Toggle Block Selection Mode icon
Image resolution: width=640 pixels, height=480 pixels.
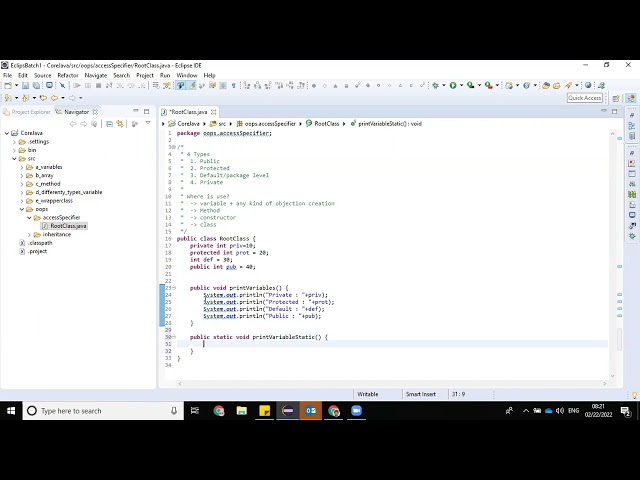[223, 85]
